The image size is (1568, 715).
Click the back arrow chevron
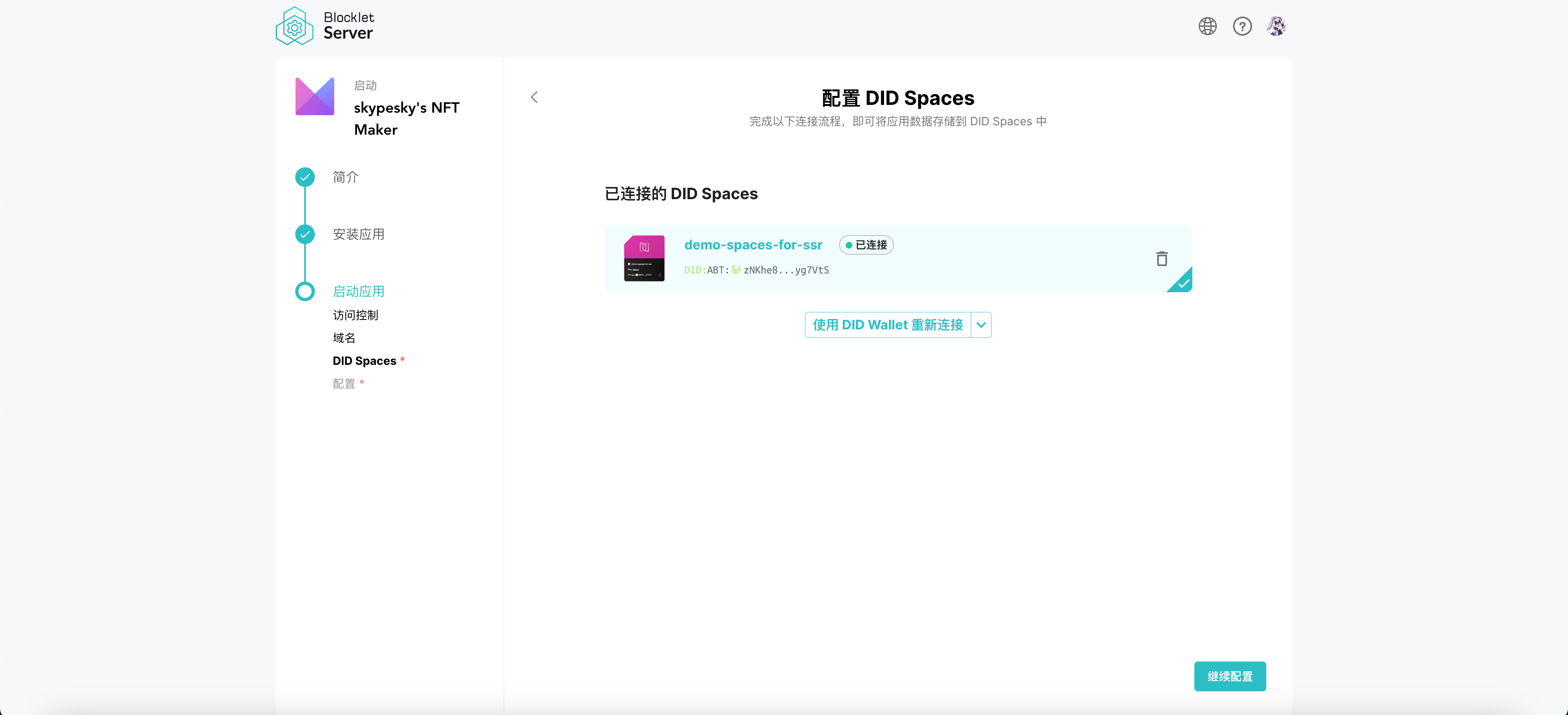point(534,98)
